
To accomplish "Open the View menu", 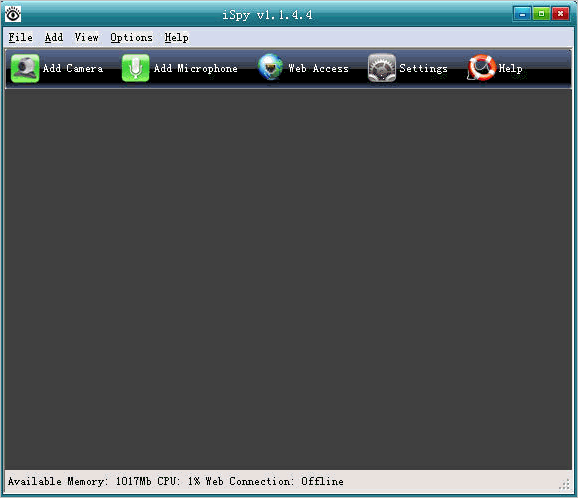I will coord(87,38).
